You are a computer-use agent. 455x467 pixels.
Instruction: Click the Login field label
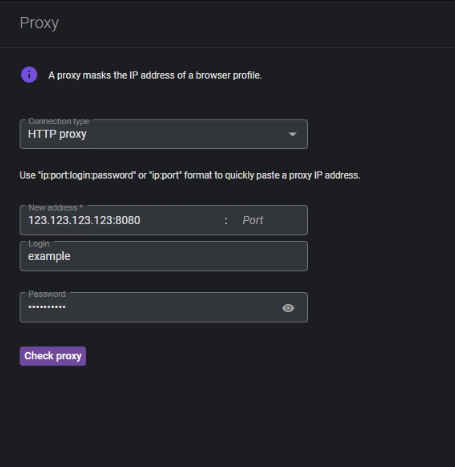pyautogui.click(x=39, y=244)
